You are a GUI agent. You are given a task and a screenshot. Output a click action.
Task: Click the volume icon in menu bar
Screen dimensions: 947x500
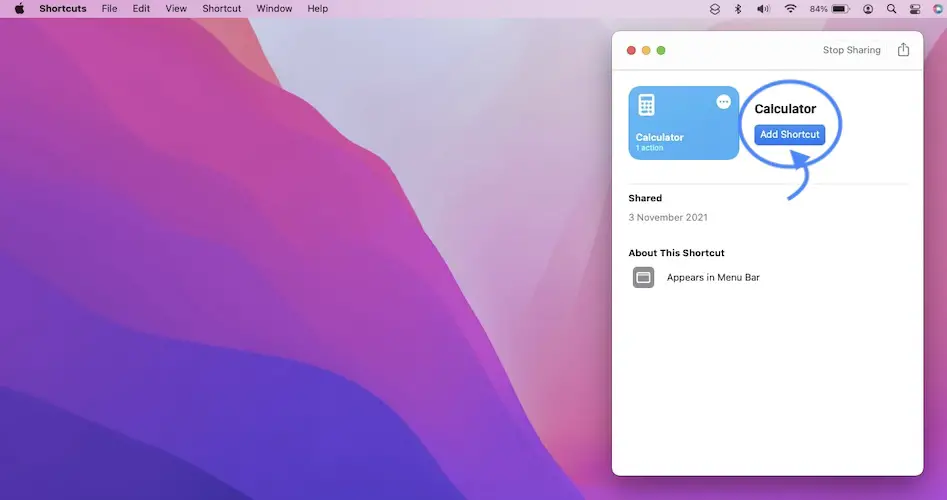click(x=763, y=9)
